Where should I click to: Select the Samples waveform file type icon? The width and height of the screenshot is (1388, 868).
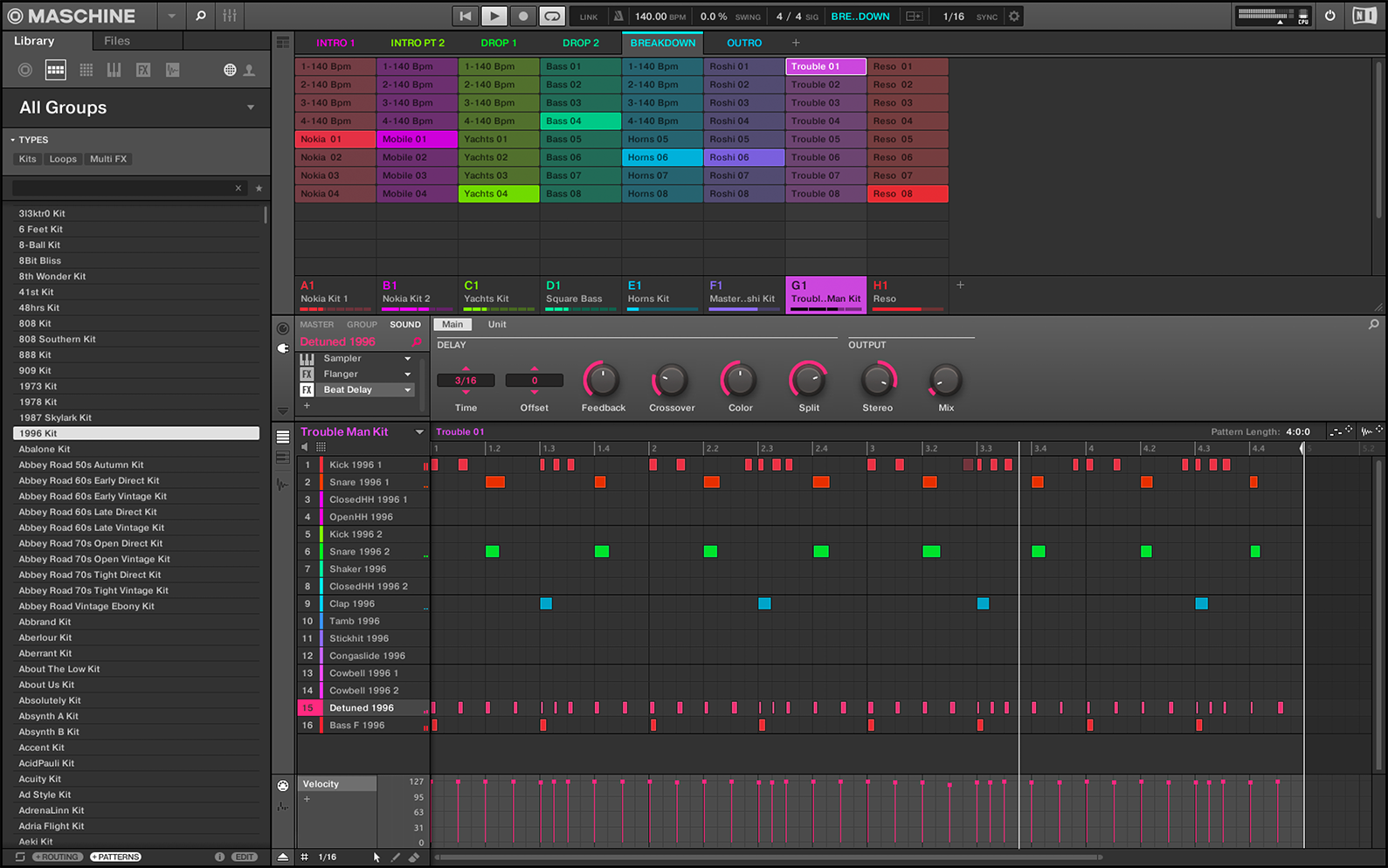pos(173,70)
